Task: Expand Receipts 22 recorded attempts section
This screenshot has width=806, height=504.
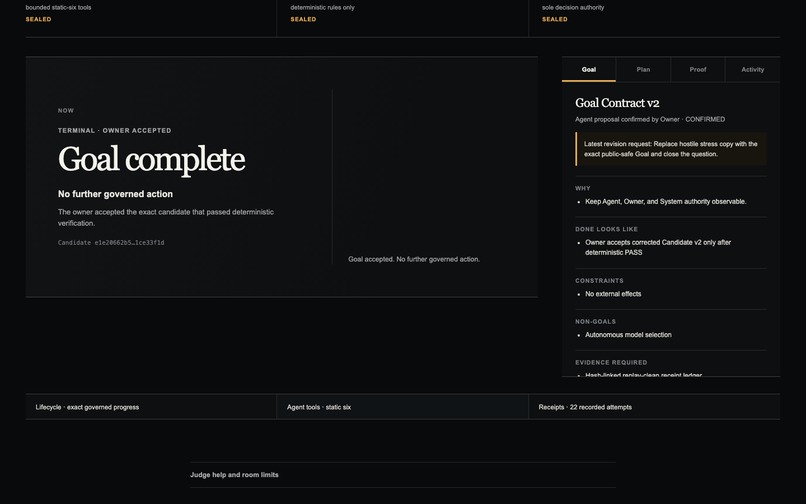Action: [x=654, y=407]
